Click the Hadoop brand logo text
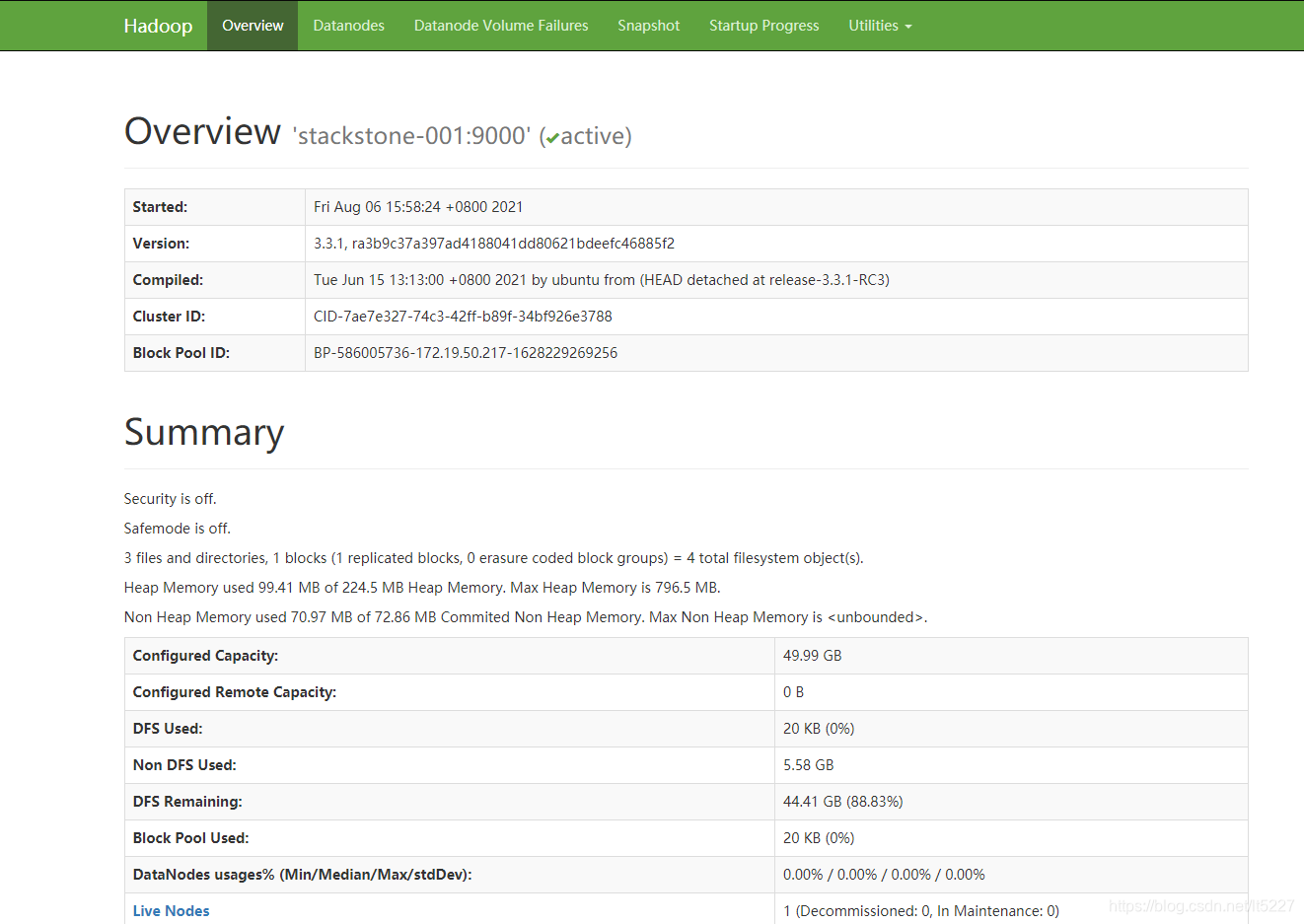Viewport: 1304px width, 924px height. click(158, 26)
